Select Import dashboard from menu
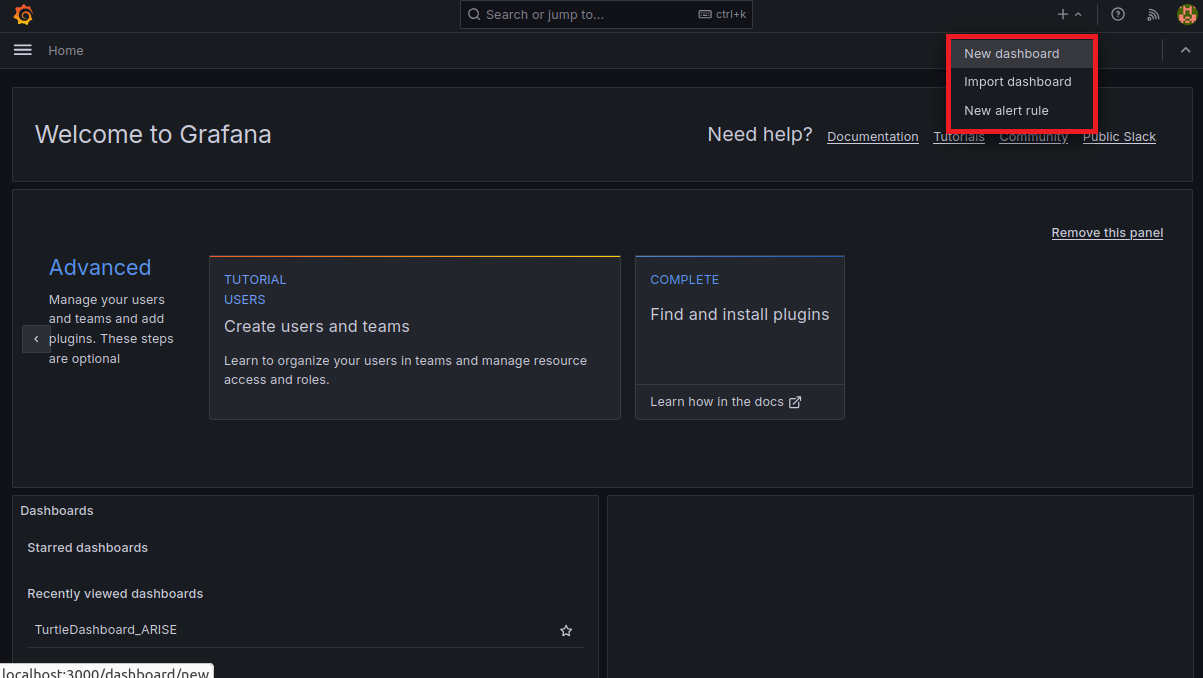 click(1021, 82)
